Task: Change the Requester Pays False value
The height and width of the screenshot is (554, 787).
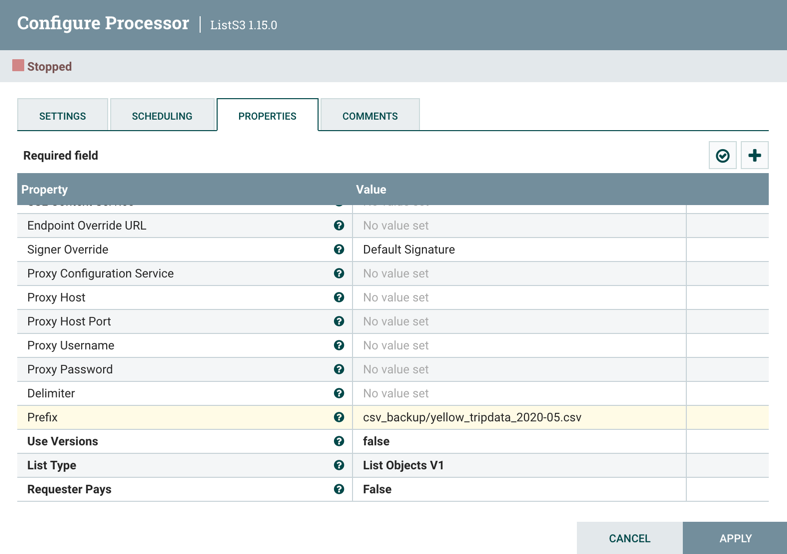Action: click(x=518, y=490)
